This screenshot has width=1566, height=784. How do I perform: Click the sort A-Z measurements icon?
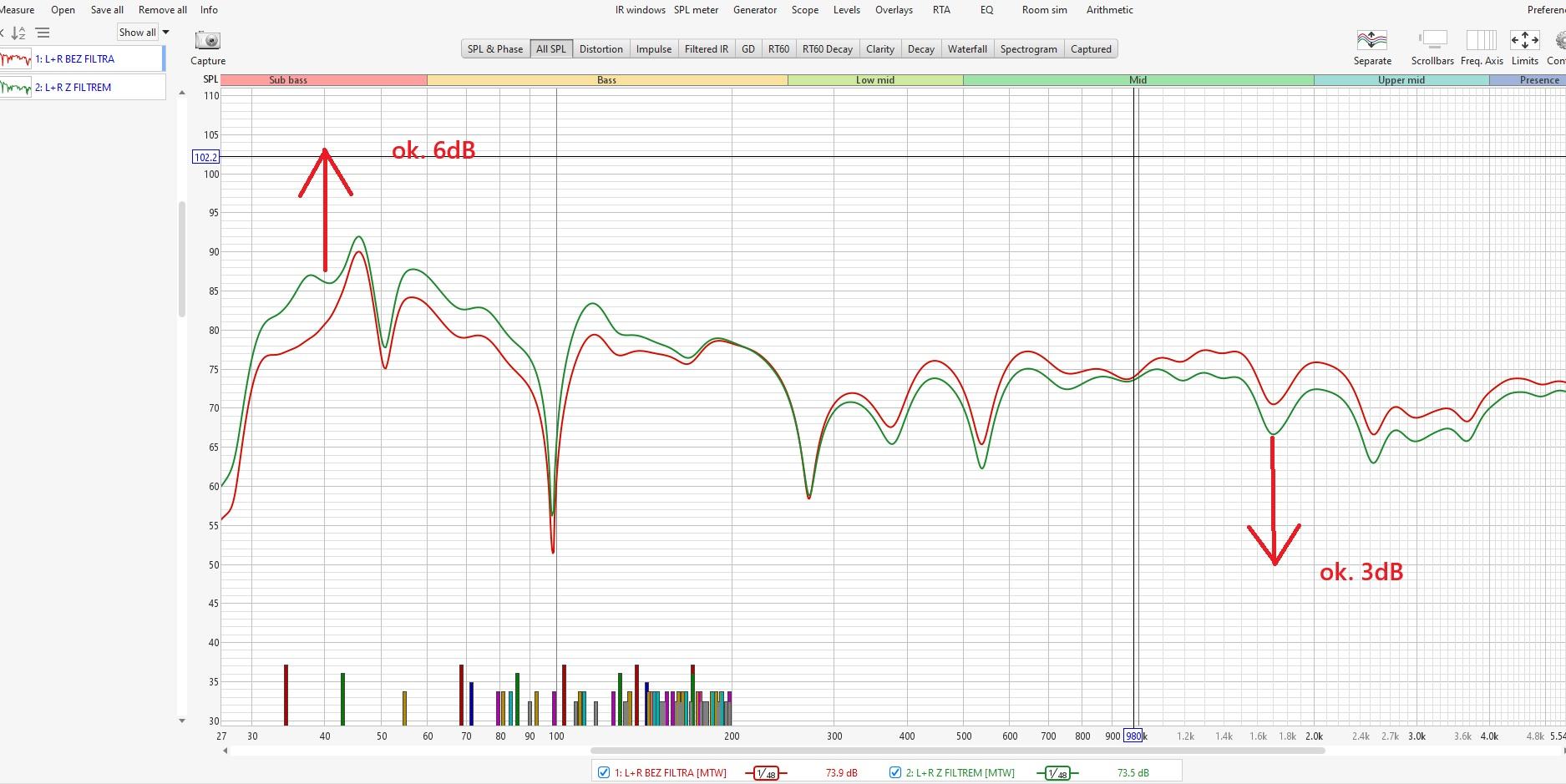point(18,33)
